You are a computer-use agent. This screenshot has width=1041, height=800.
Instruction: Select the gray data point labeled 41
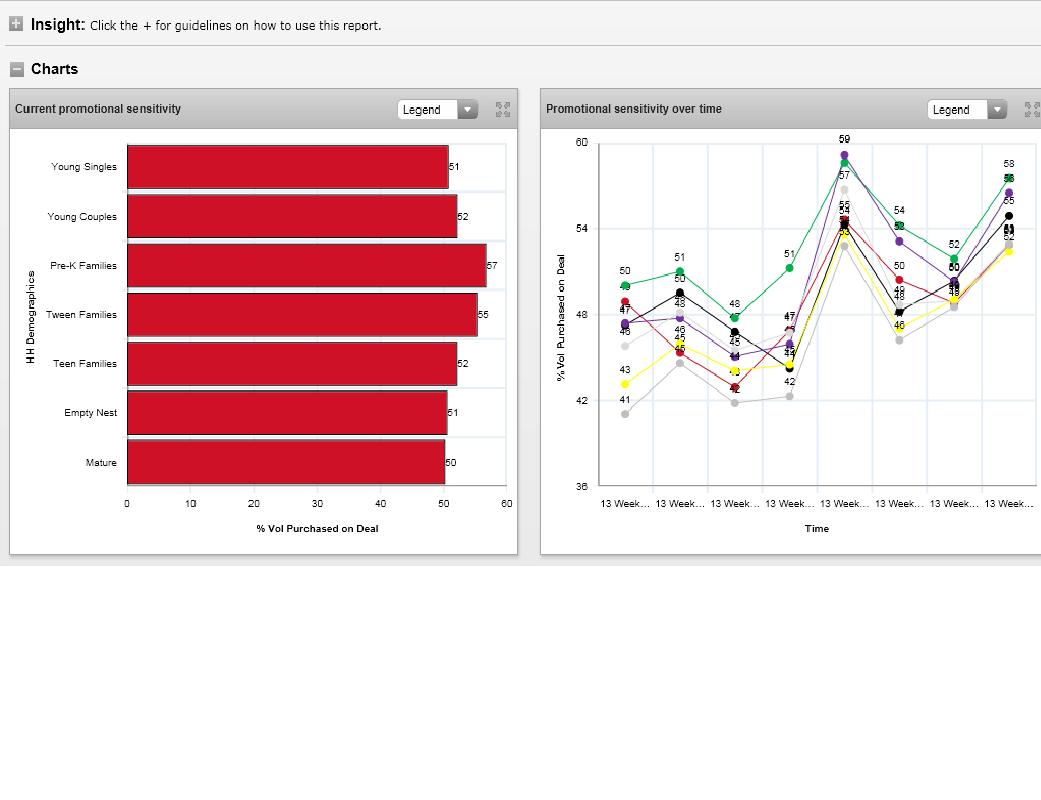click(625, 414)
